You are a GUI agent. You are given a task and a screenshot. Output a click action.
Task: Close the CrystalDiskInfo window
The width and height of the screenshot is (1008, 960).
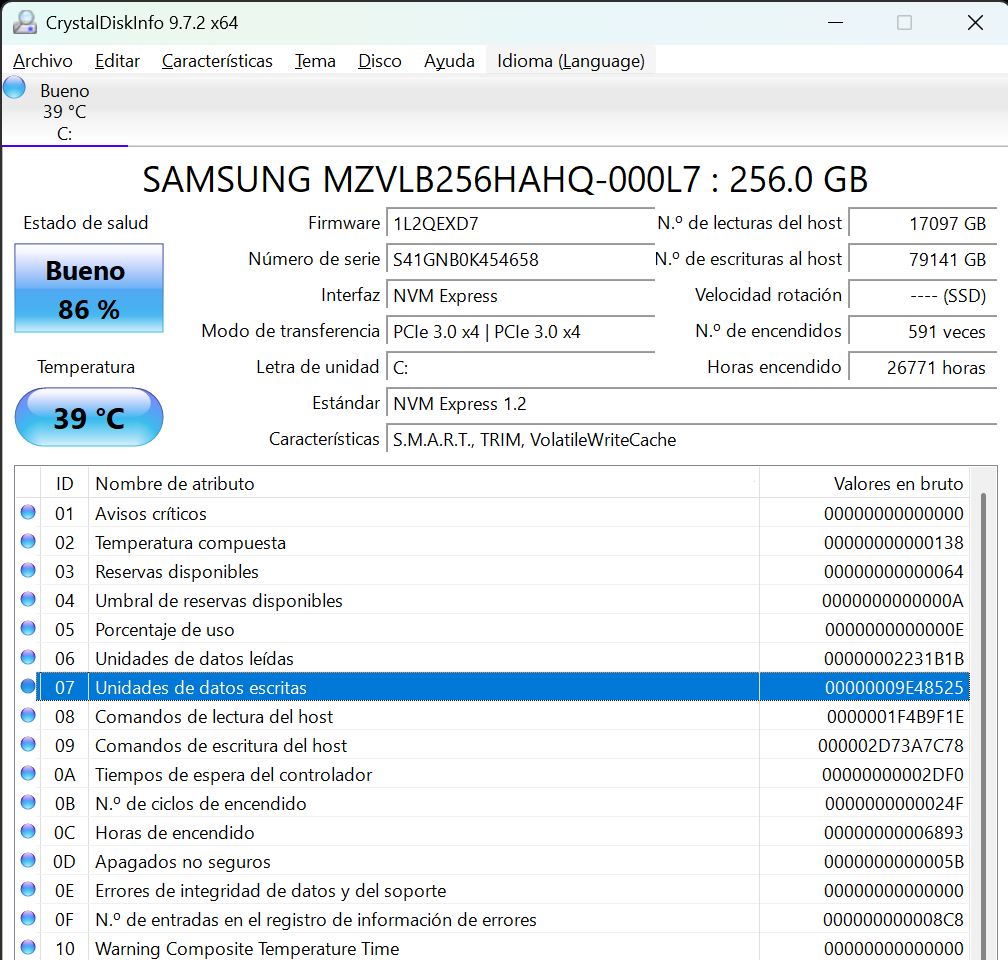coord(975,23)
